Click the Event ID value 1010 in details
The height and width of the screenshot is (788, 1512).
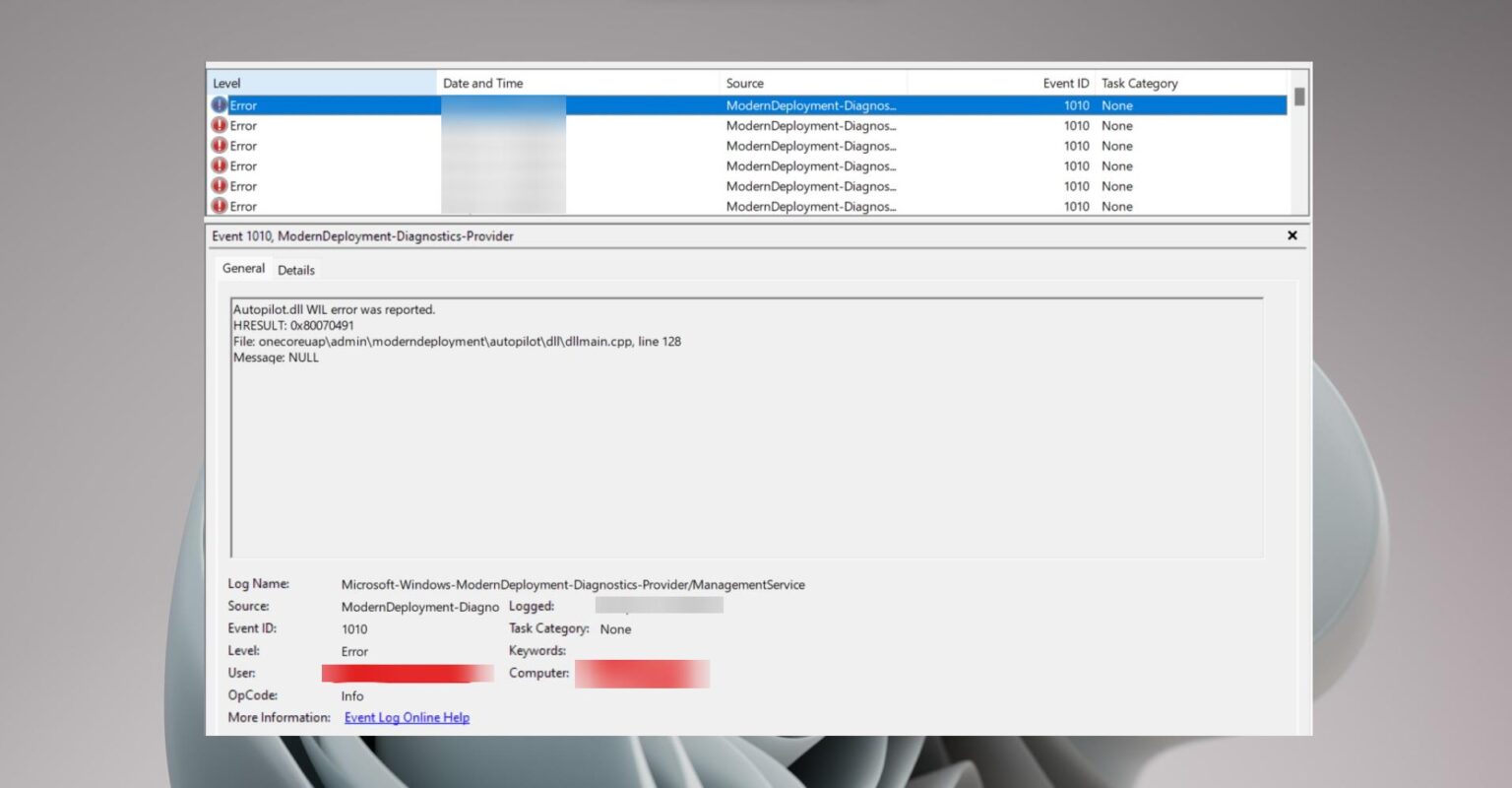[354, 629]
